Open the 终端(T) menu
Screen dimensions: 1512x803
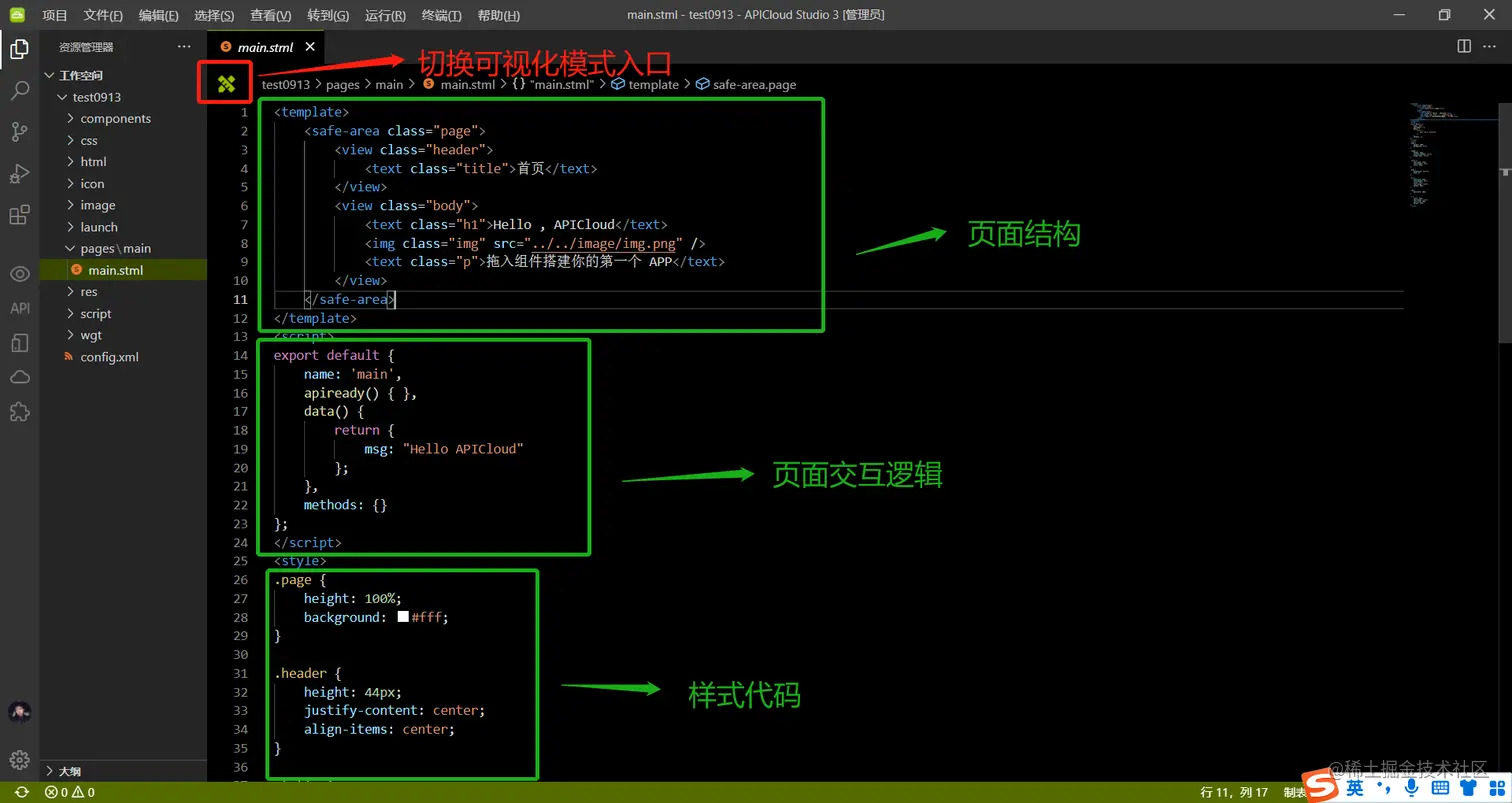(x=442, y=15)
